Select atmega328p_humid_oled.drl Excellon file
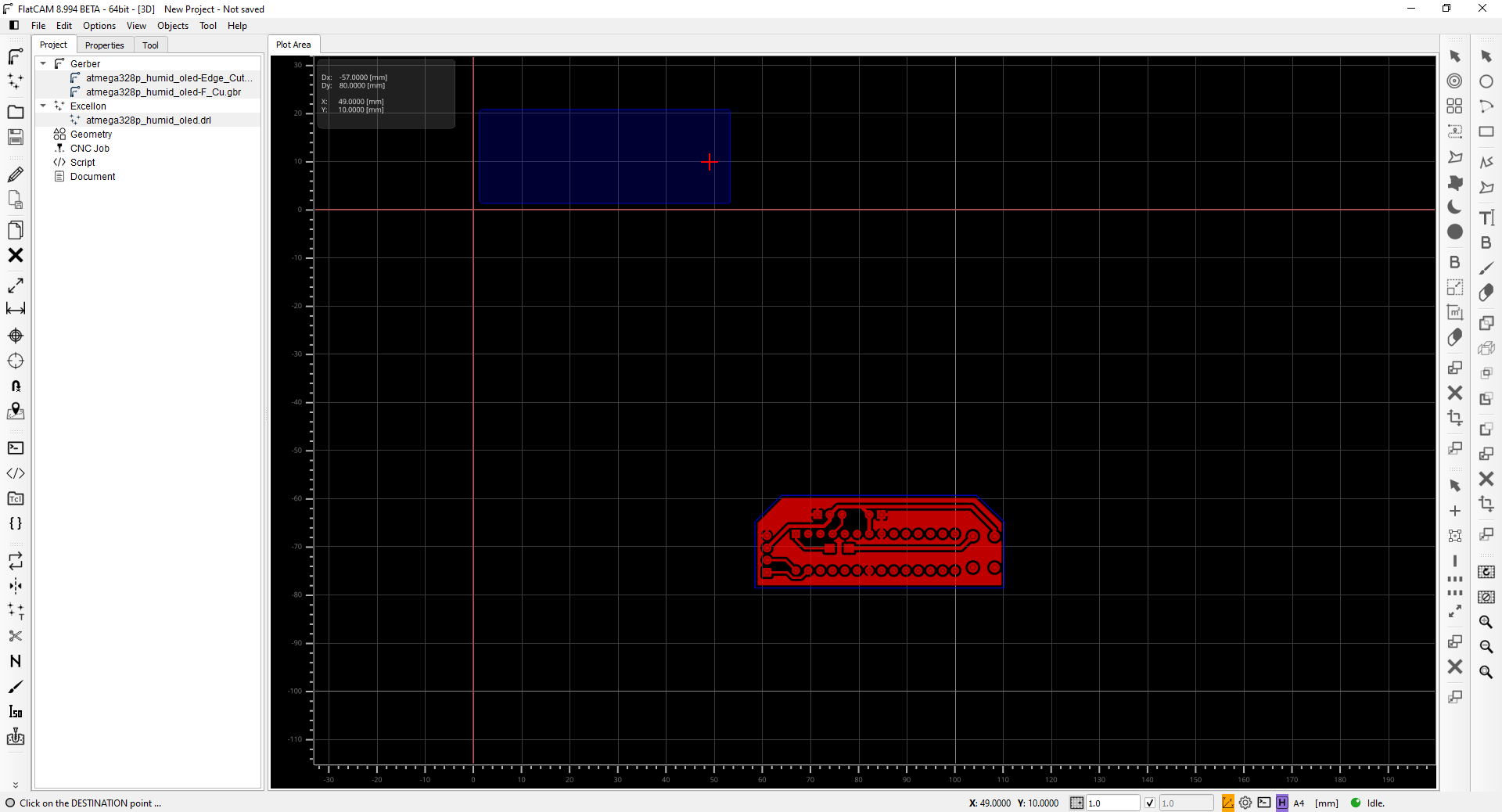 (x=148, y=120)
